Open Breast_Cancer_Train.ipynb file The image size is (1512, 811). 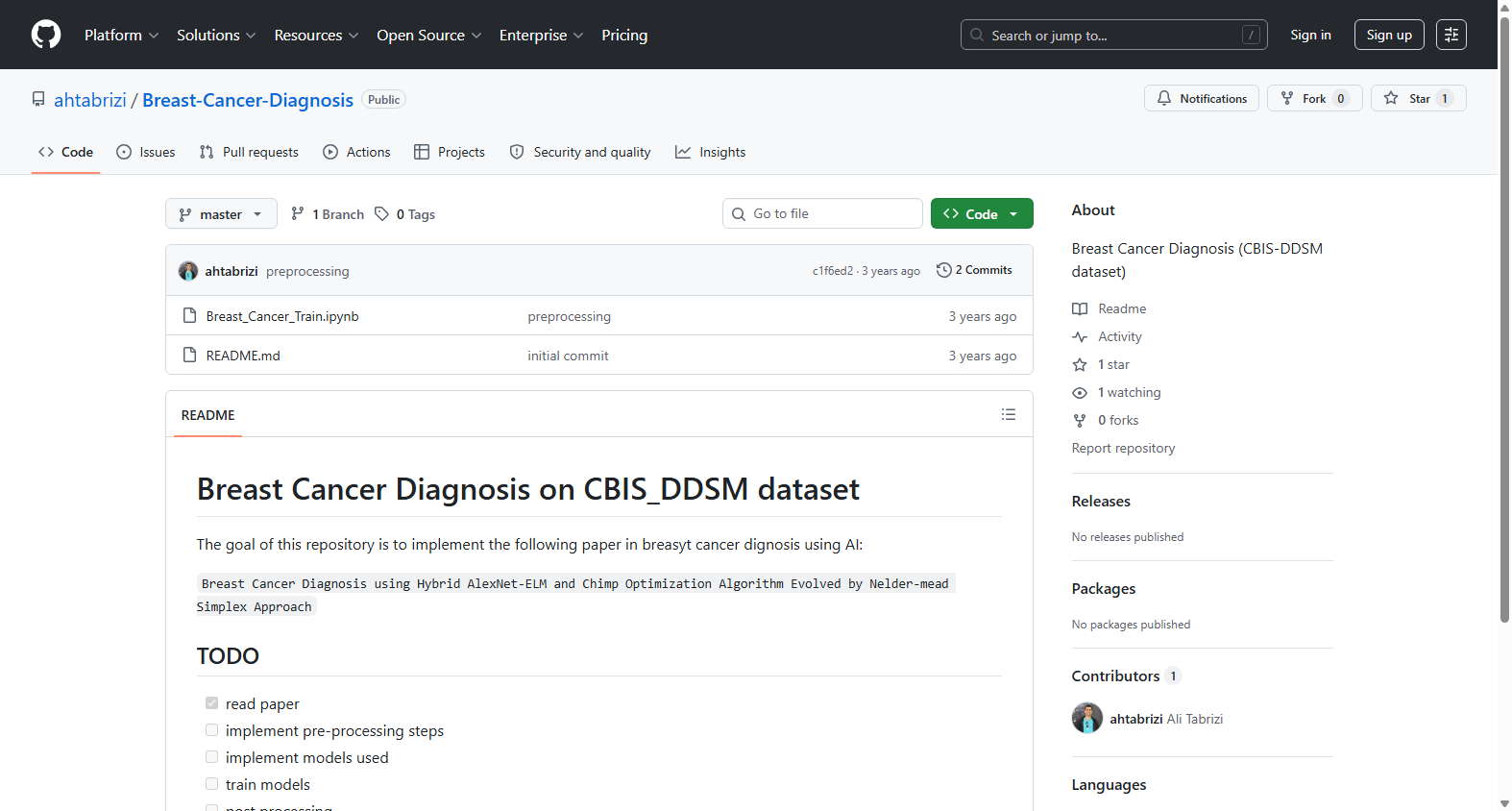[282, 316]
